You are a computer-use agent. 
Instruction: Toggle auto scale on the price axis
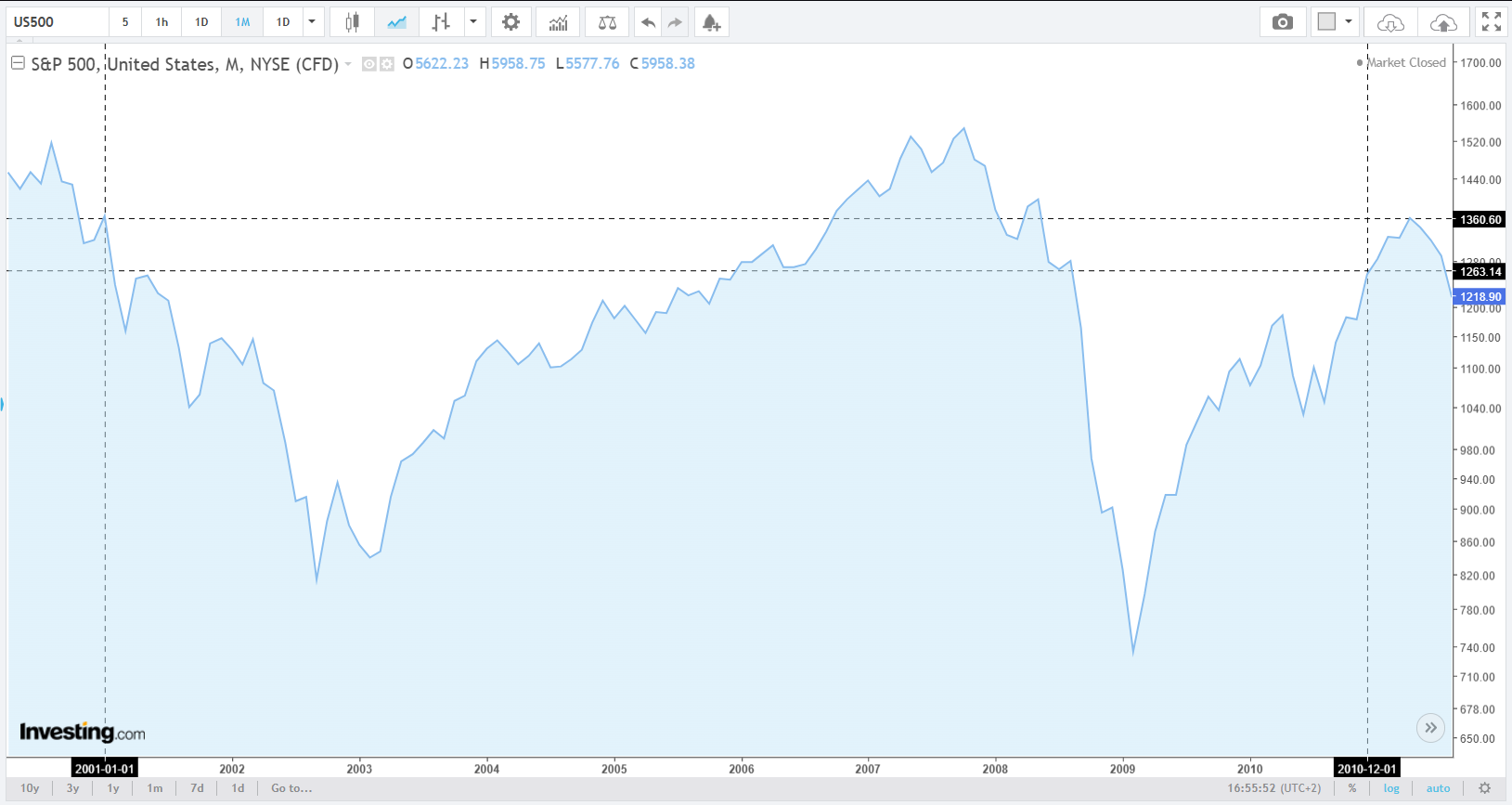1438,788
